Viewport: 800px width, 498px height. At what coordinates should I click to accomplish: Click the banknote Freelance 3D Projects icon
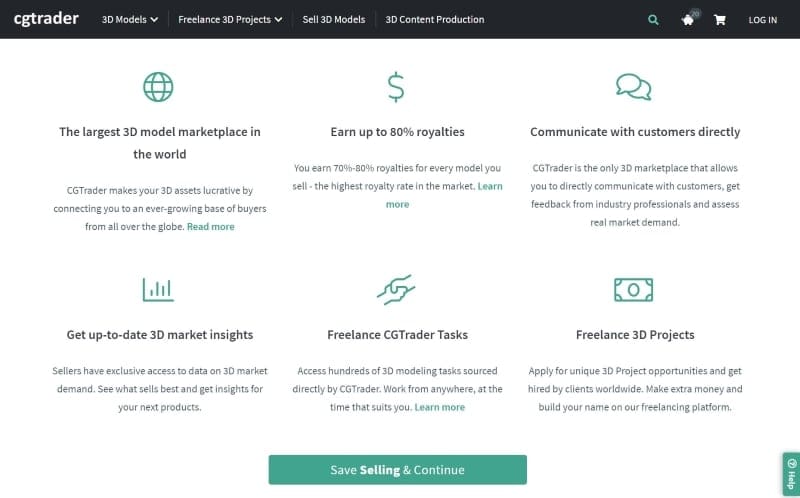coord(634,289)
